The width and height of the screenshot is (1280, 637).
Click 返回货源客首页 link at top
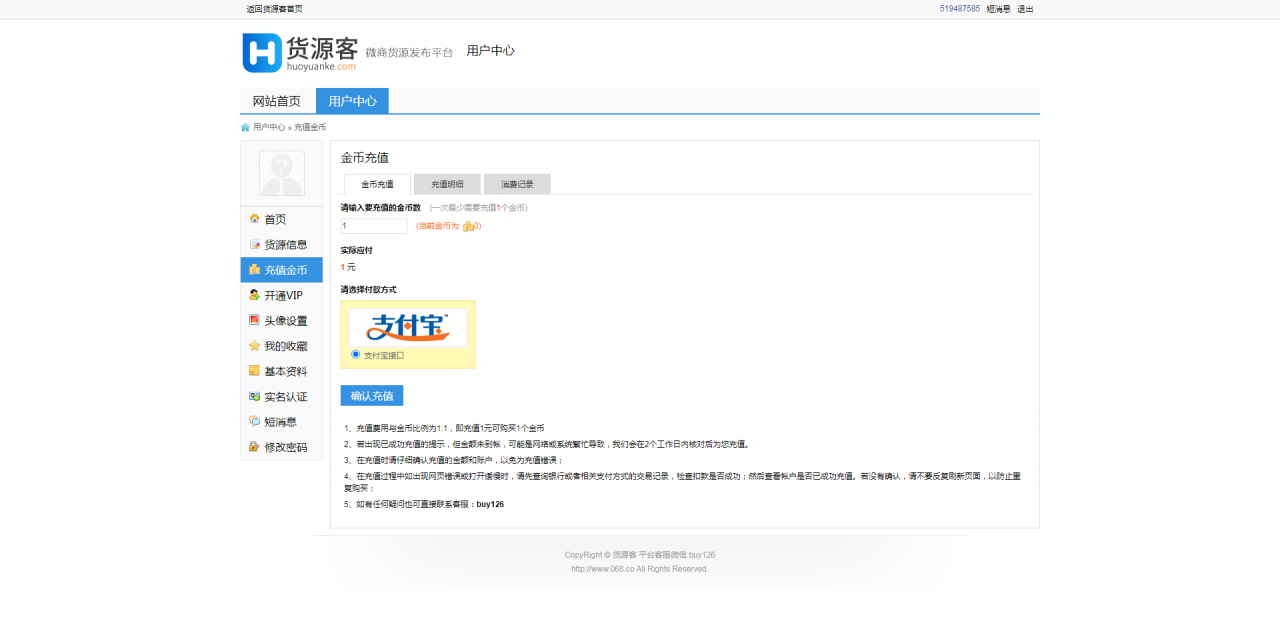272,8
